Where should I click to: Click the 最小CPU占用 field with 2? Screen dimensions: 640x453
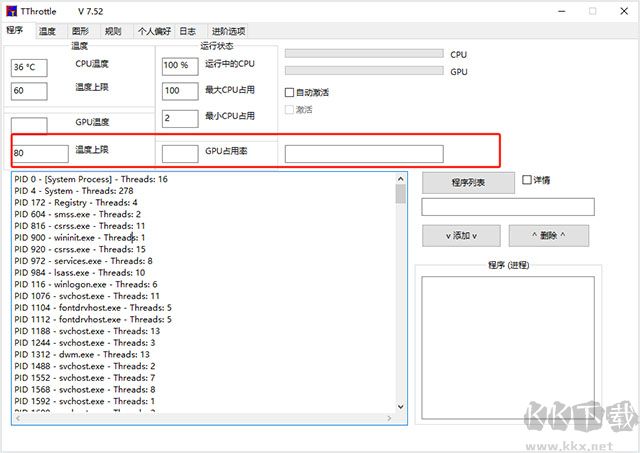click(x=180, y=119)
